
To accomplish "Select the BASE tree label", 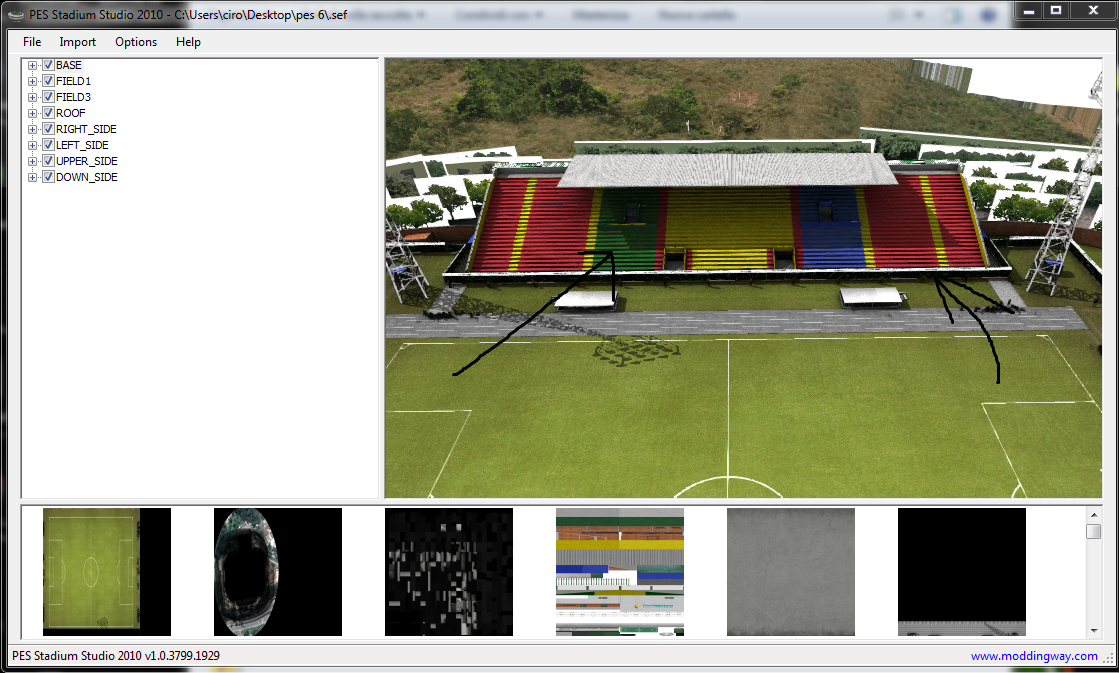I will [69, 65].
